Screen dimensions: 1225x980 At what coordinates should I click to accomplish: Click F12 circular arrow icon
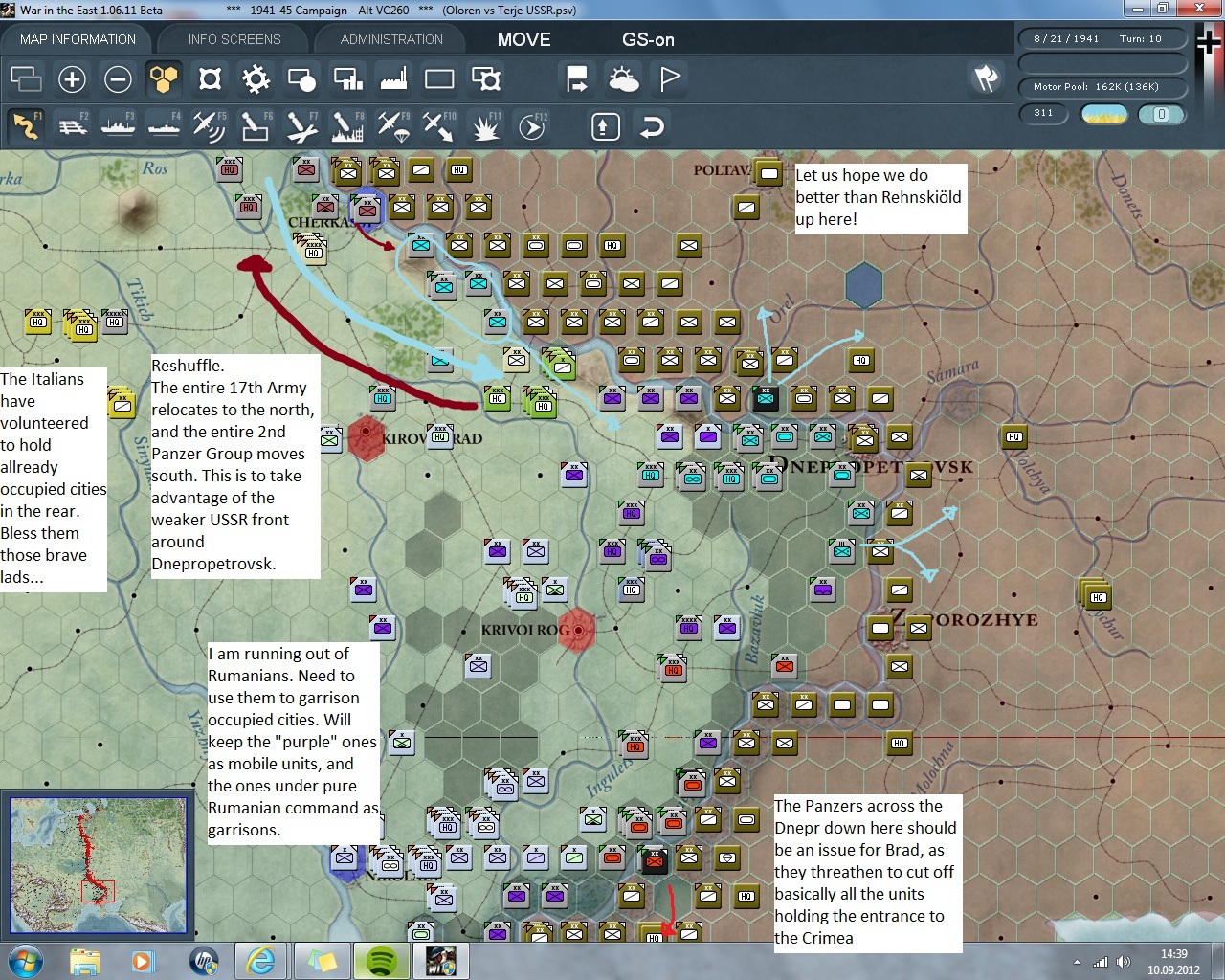tap(532, 125)
